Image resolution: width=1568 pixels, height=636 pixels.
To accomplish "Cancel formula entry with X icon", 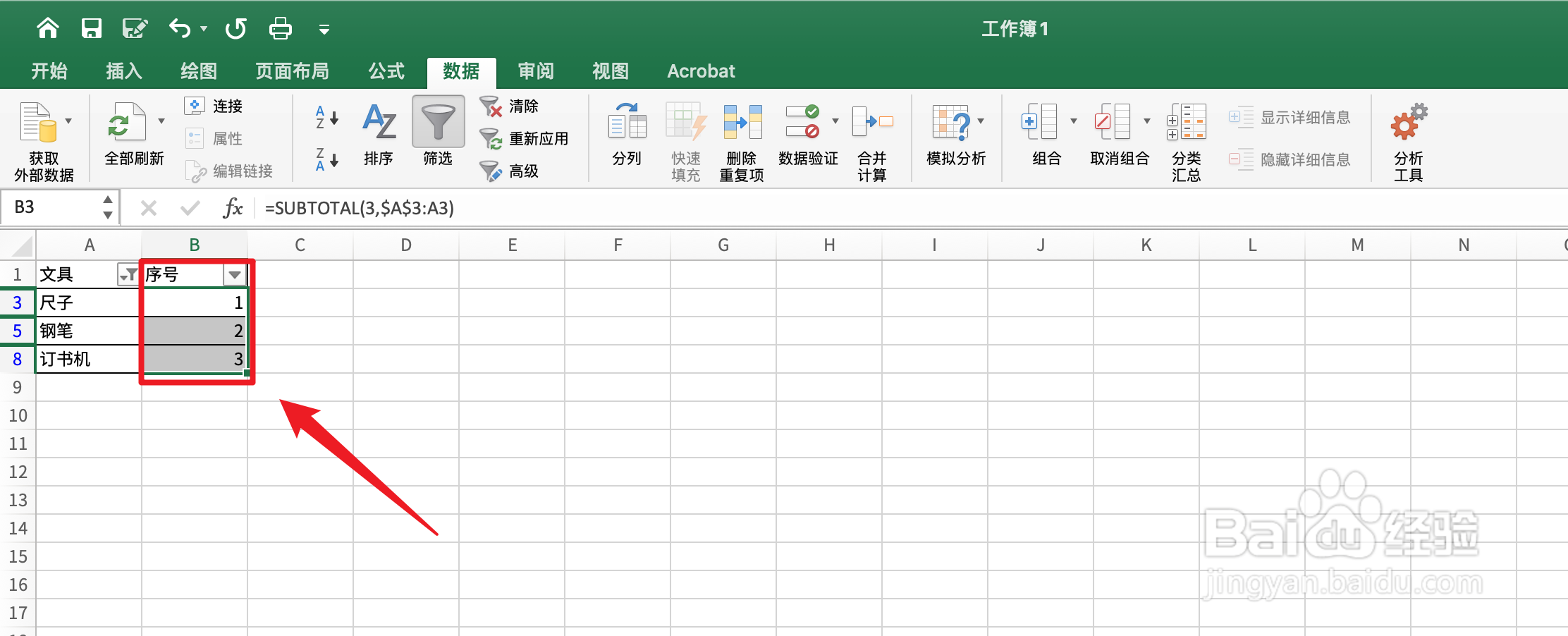I will [149, 208].
